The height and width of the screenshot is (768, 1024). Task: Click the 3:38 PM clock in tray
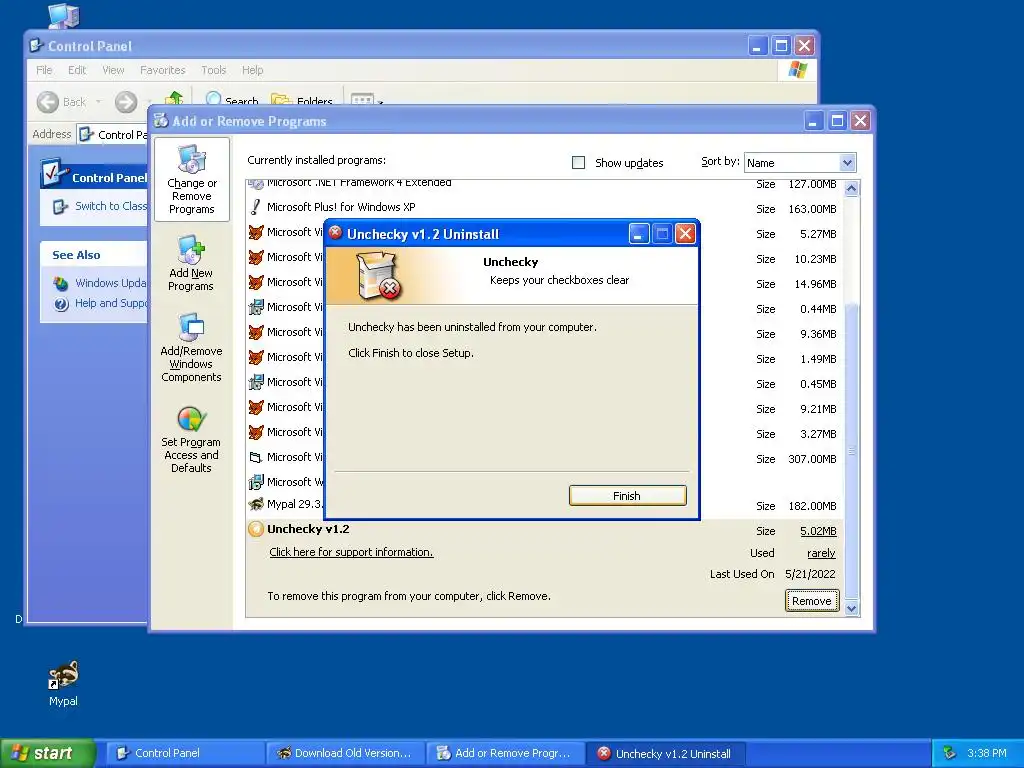[x=987, y=753]
